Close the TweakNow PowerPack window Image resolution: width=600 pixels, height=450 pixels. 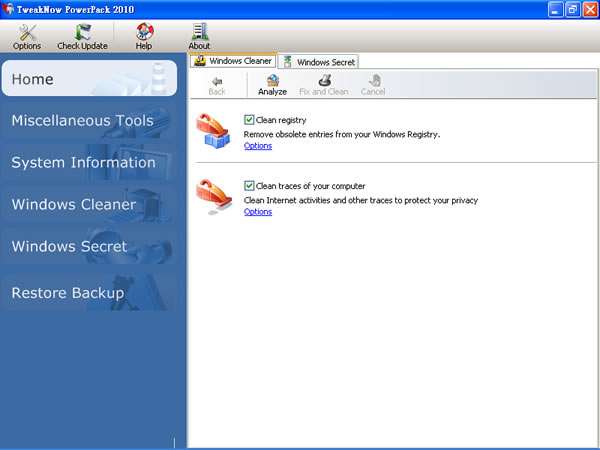click(x=590, y=9)
